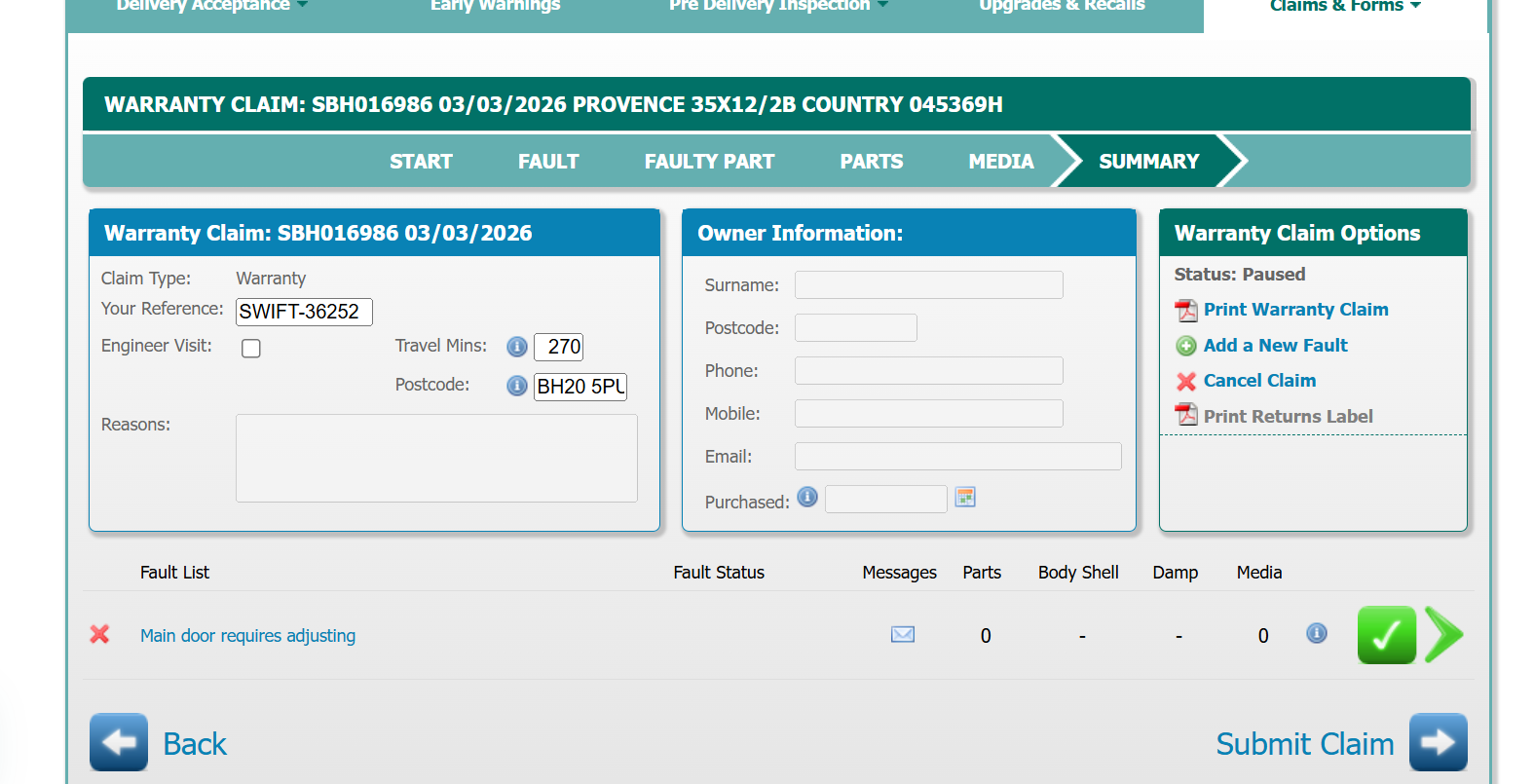
Task: Toggle the Engineer Visit checkbox
Action: [251, 349]
